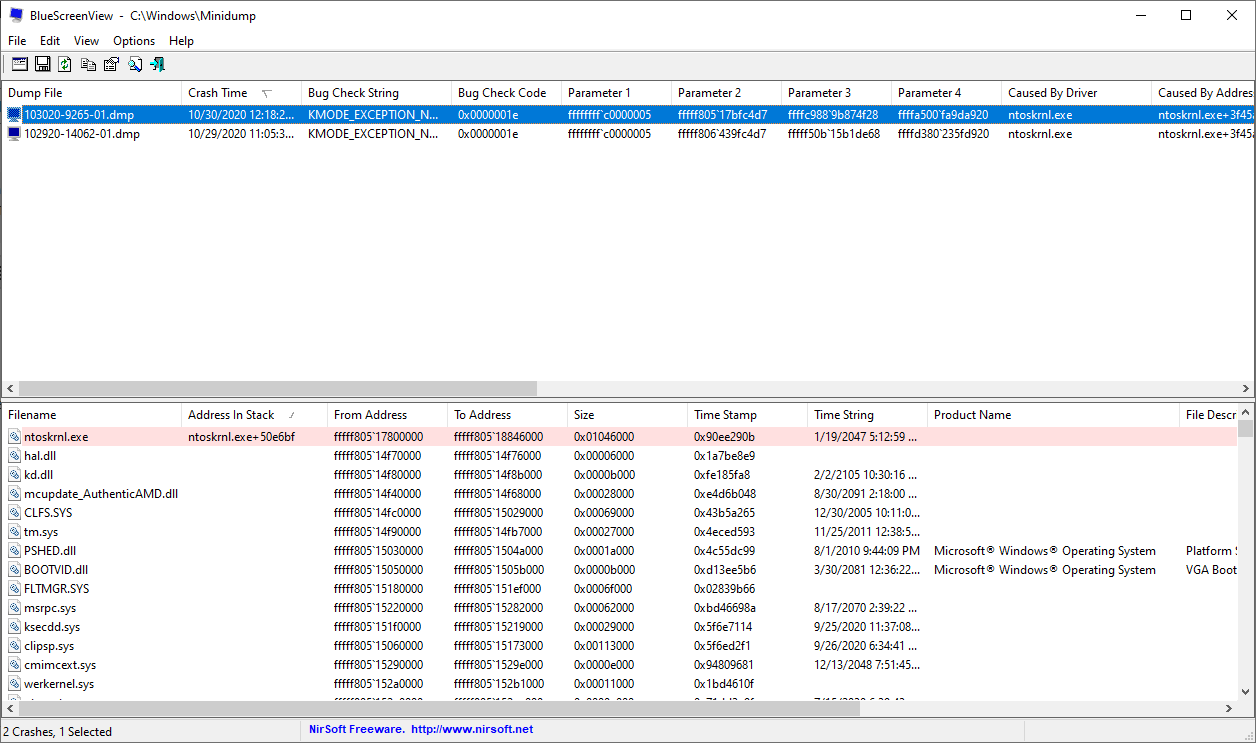Click the file icon next to cmimcext.sys
The width and height of the screenshot is (1256, 743).
click(14, 665)
